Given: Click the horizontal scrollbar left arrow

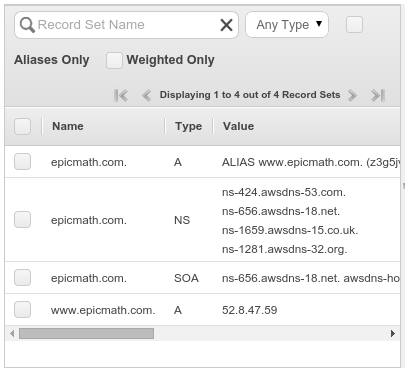Looking at the screenshot, I should tap(12, 333).
